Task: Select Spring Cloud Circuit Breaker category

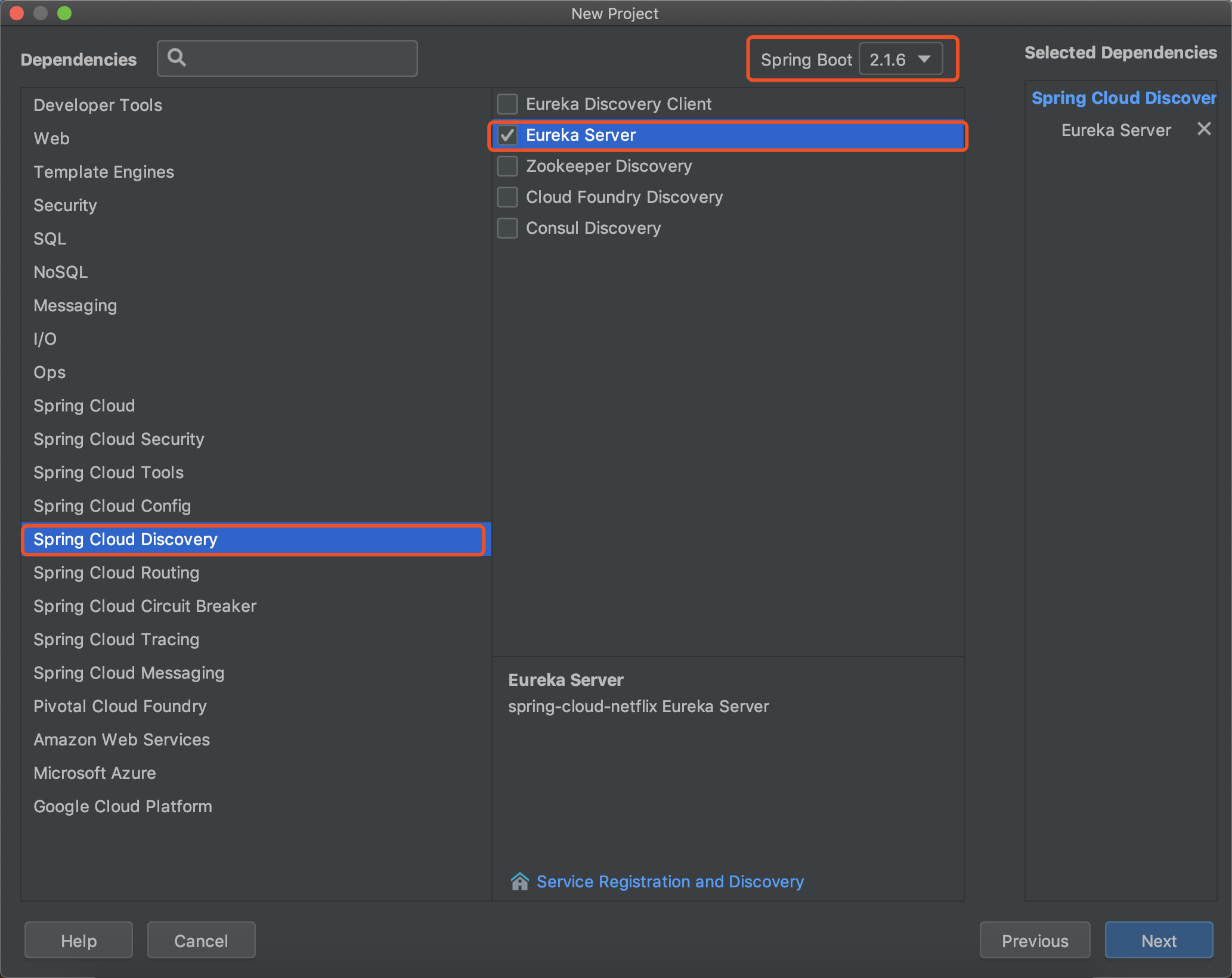Action: [256, 606]
